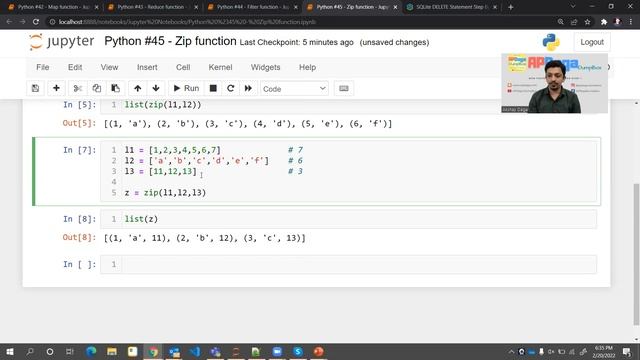Cut selected cells with the scissors icon

[x=78, y=88]
